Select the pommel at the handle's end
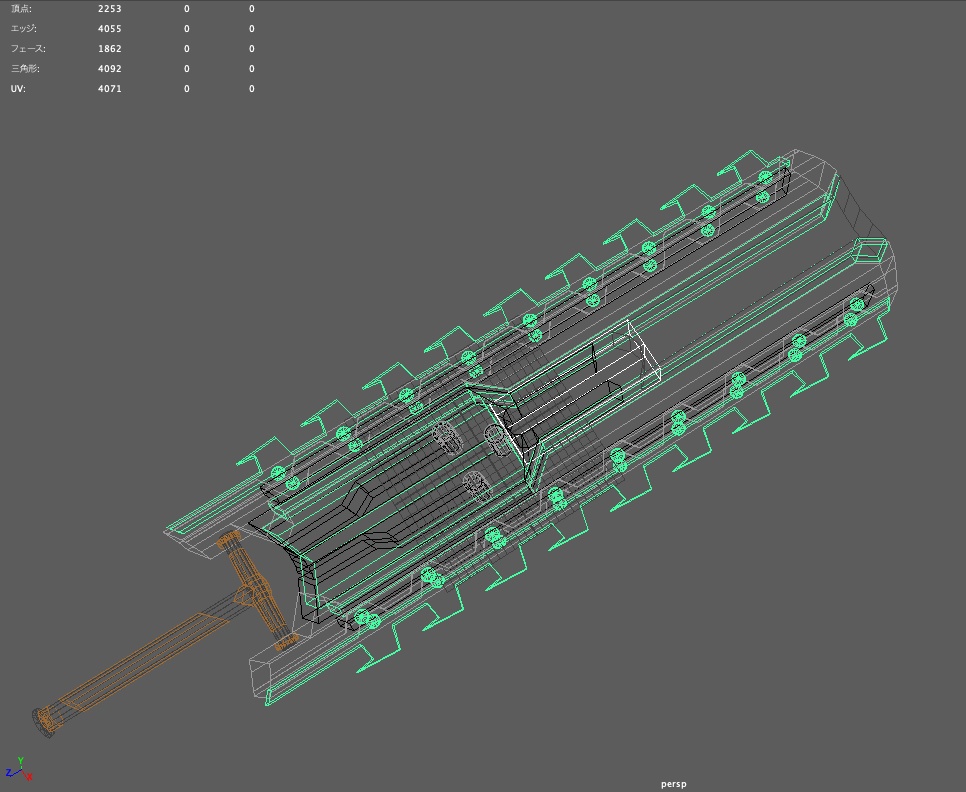966x792 pixels. click(x=45, y=721)
